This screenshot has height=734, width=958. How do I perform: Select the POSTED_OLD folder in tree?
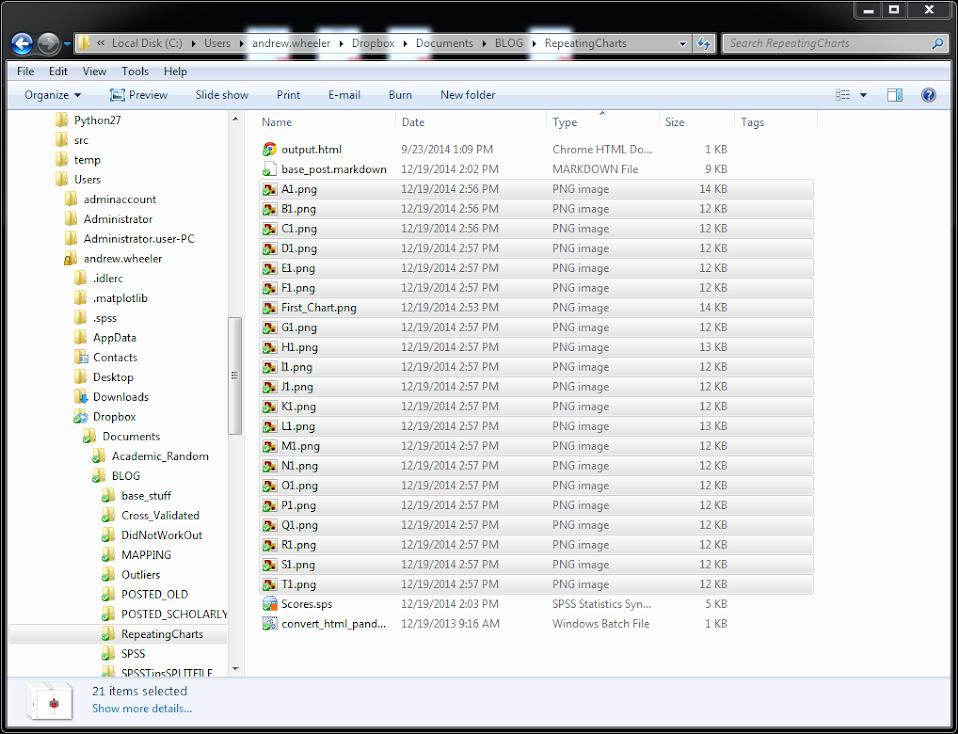155,594
